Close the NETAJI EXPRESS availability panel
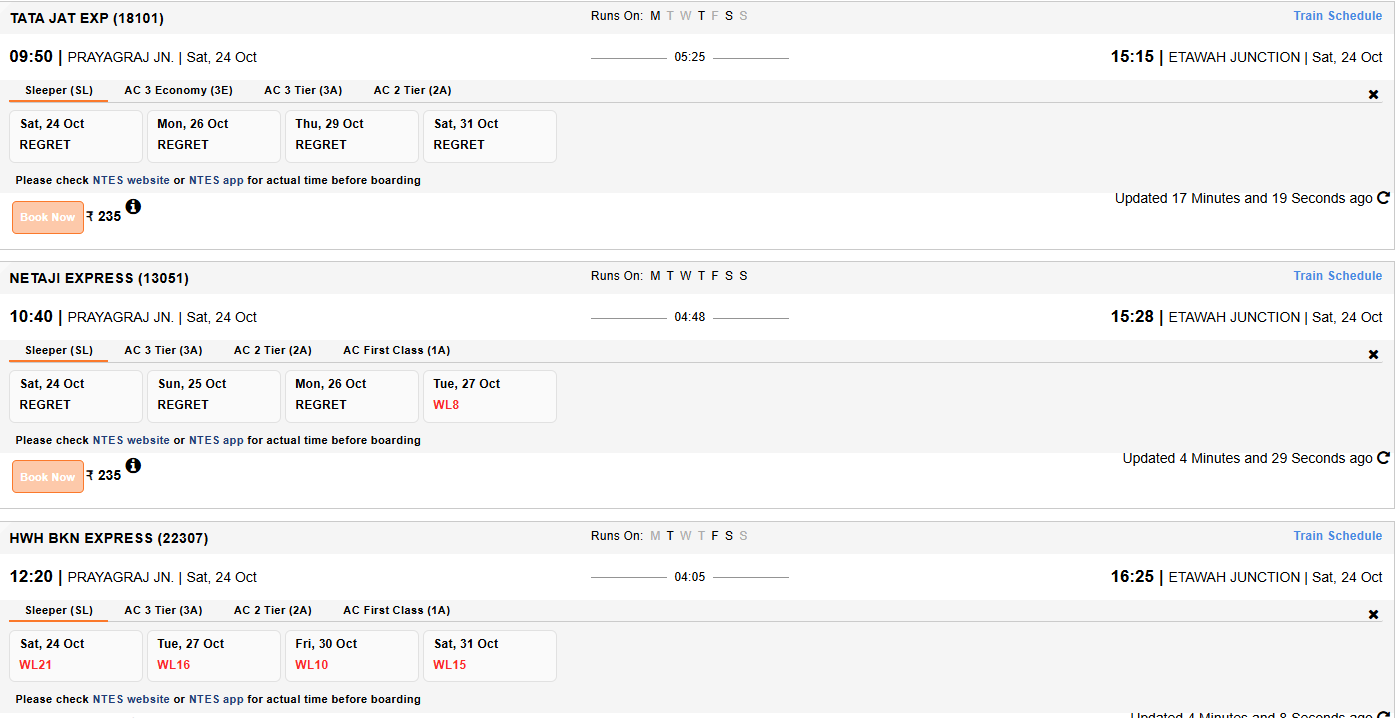 pos(1373,355)
